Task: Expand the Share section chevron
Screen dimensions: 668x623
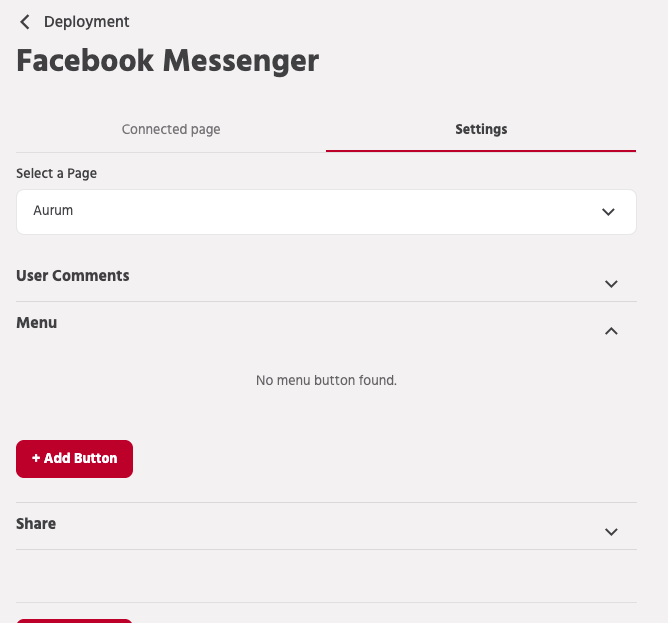Action: (x=612, y=532)
